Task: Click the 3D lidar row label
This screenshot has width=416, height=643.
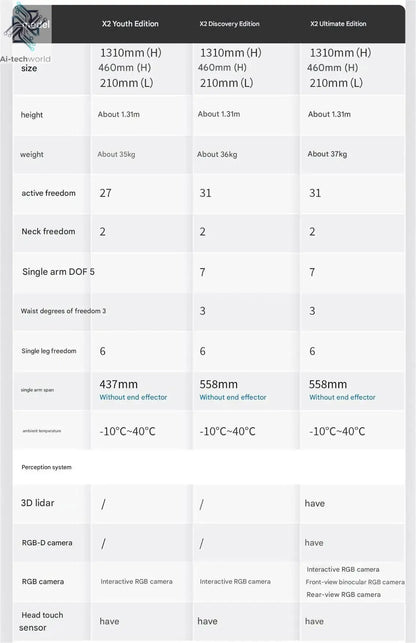Action: point(37,503)
